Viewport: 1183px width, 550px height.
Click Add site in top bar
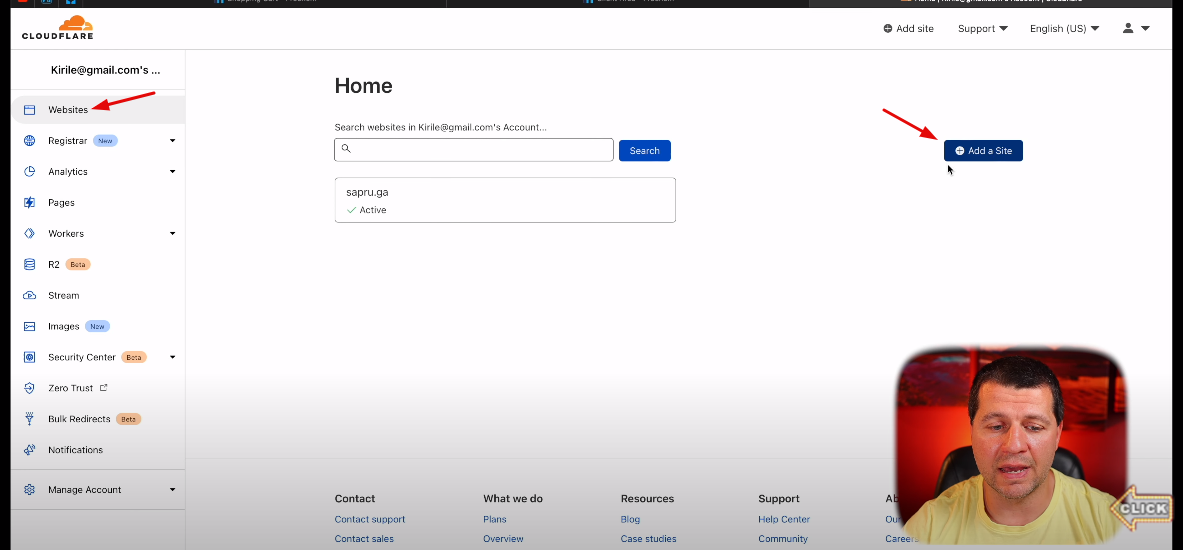[x=908, y=29]
